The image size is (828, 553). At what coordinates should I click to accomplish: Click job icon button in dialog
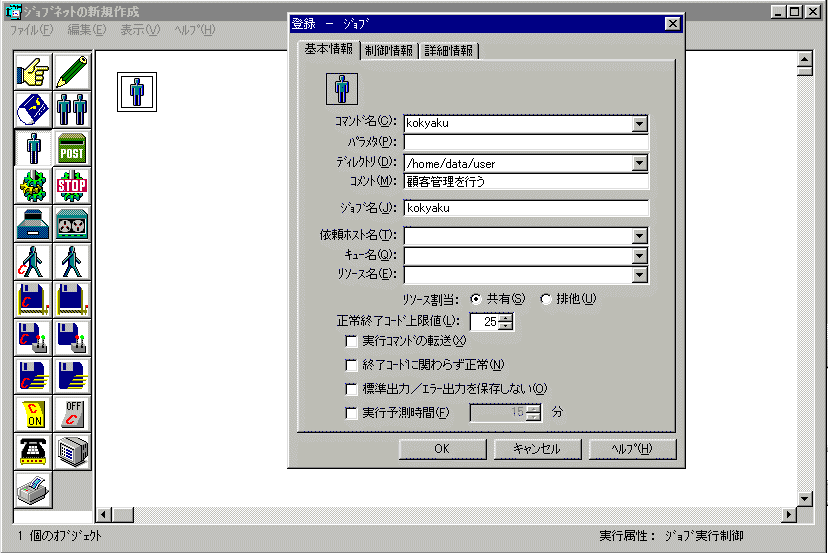[x=342, y=89]
